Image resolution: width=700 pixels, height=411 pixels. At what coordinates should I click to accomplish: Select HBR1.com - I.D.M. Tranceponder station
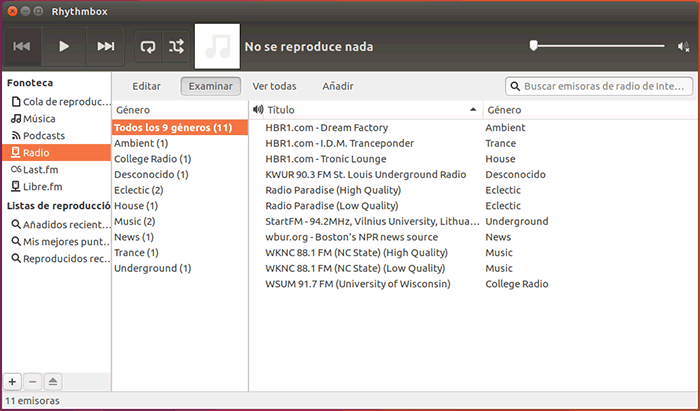473,143
